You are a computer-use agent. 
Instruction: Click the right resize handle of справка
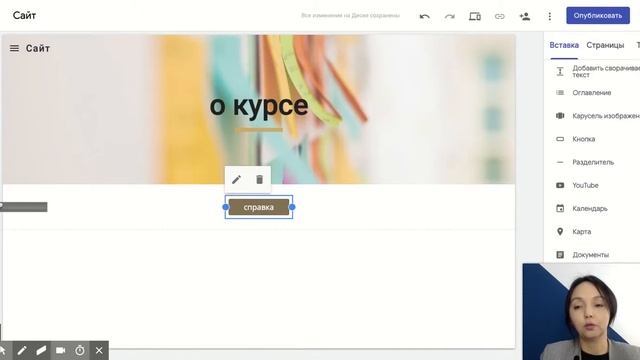point(292,207)
